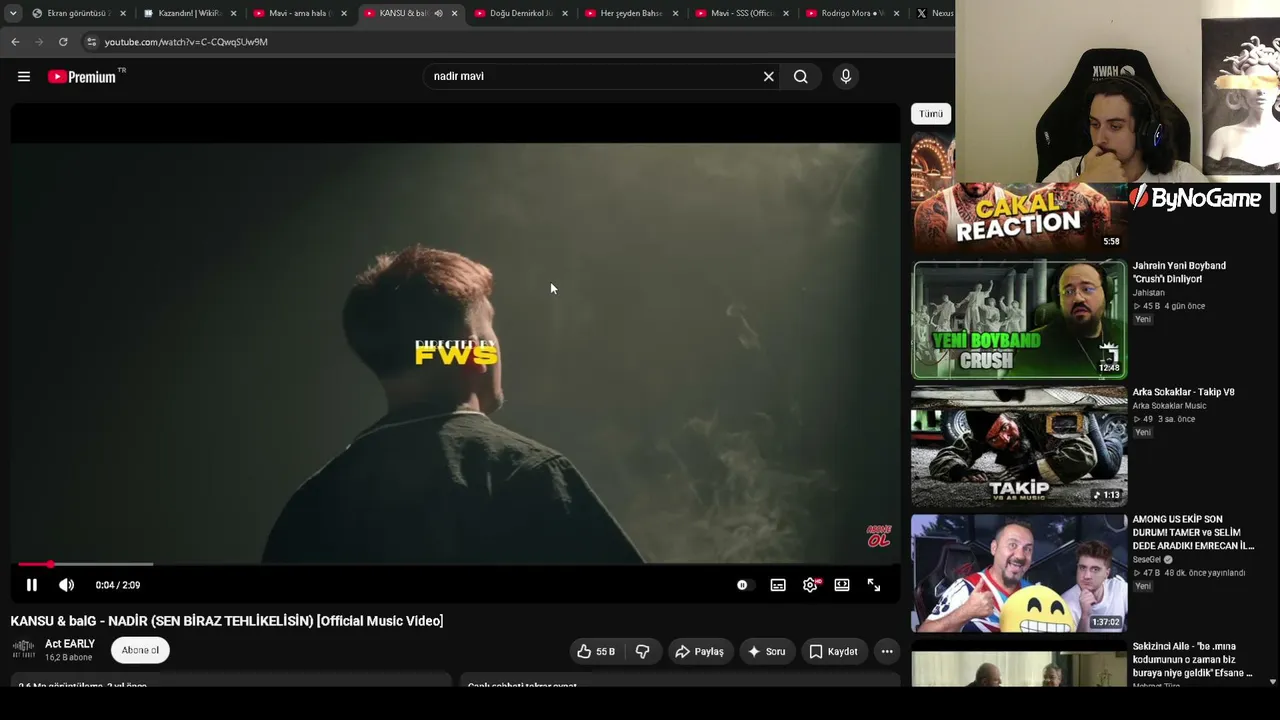Open 'Jahrein Yeni Boyband' video title
1280x720 pixels.
click(1179, 272)
